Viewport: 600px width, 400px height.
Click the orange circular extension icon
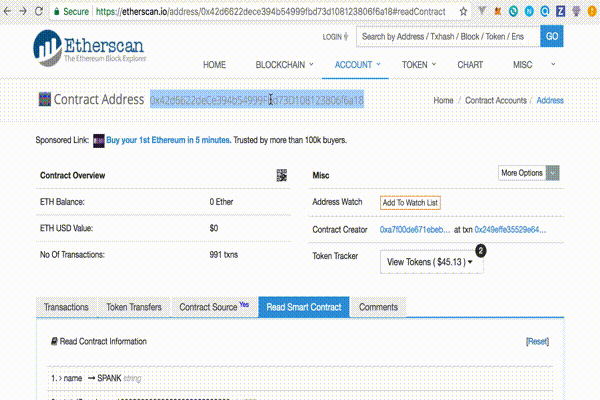point(592,11)
